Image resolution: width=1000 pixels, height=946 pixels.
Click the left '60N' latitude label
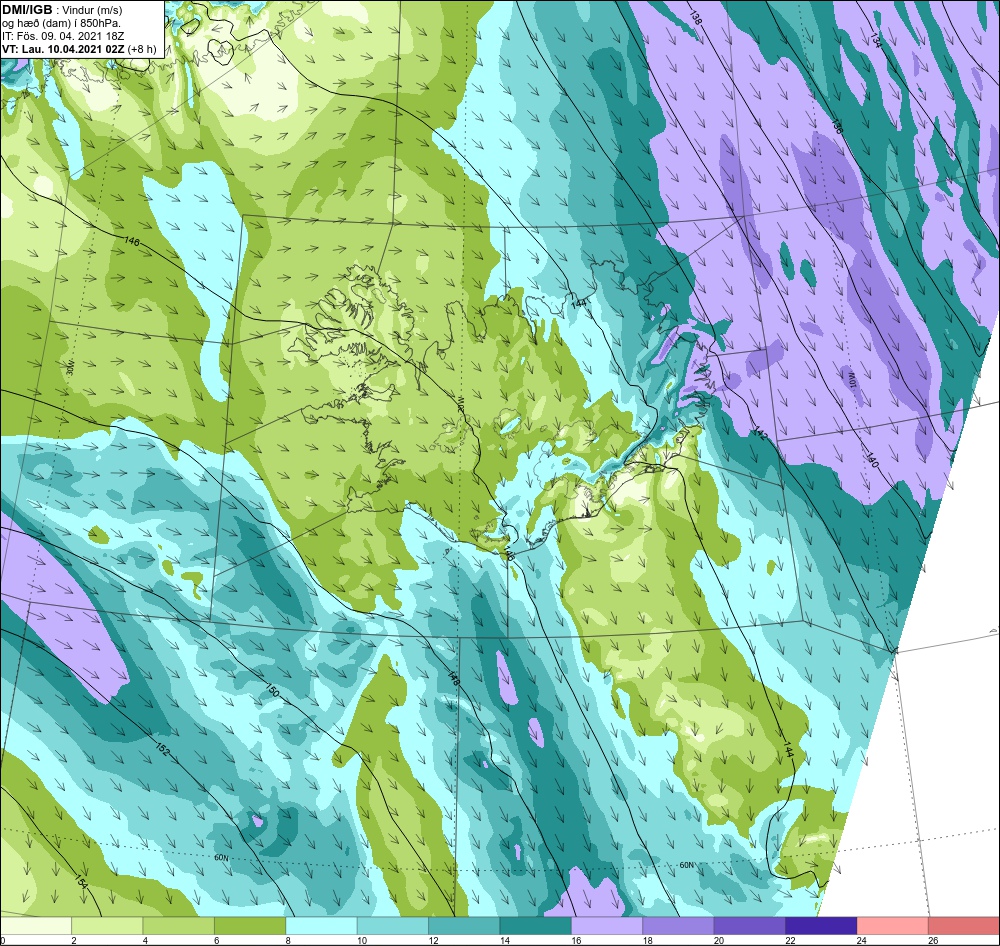coord(221,858)
